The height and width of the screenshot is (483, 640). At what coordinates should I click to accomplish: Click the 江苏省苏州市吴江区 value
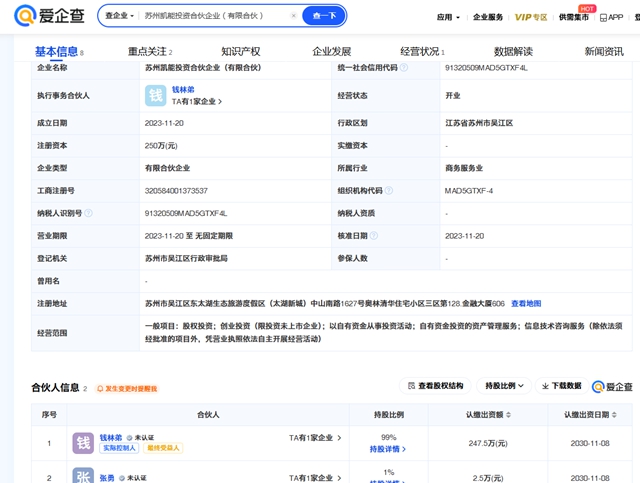[479, 123]
